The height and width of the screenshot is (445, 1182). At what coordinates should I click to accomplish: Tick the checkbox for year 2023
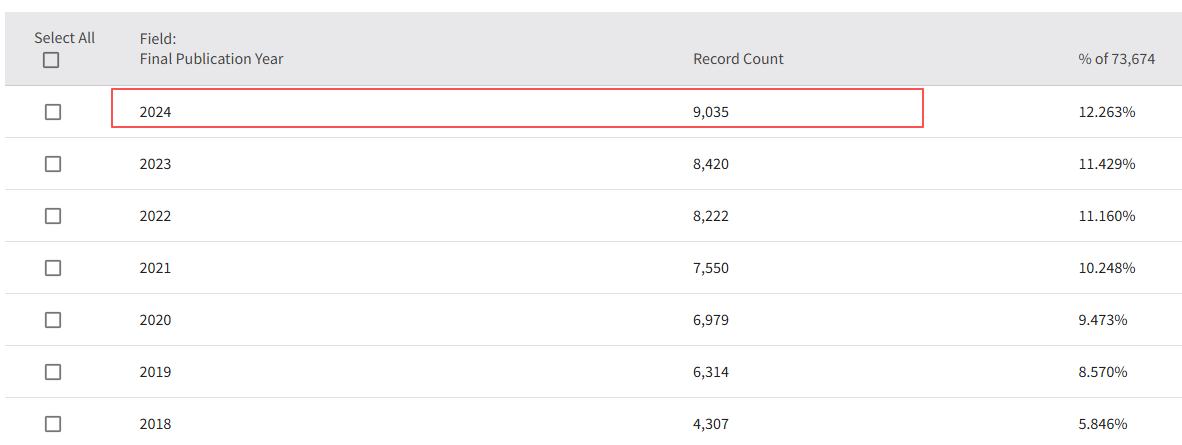53,164
